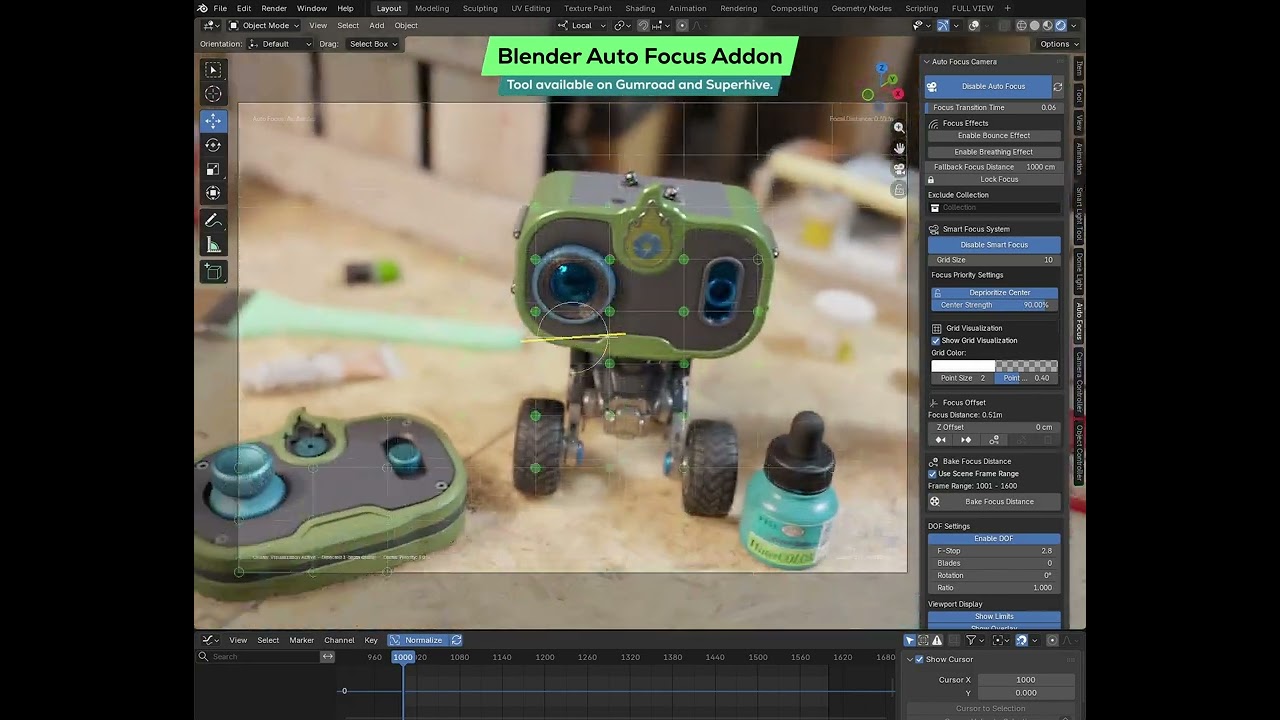Click Enable Bounce Effect button
Screen dimensions: 1280x720
pos(994,136)
